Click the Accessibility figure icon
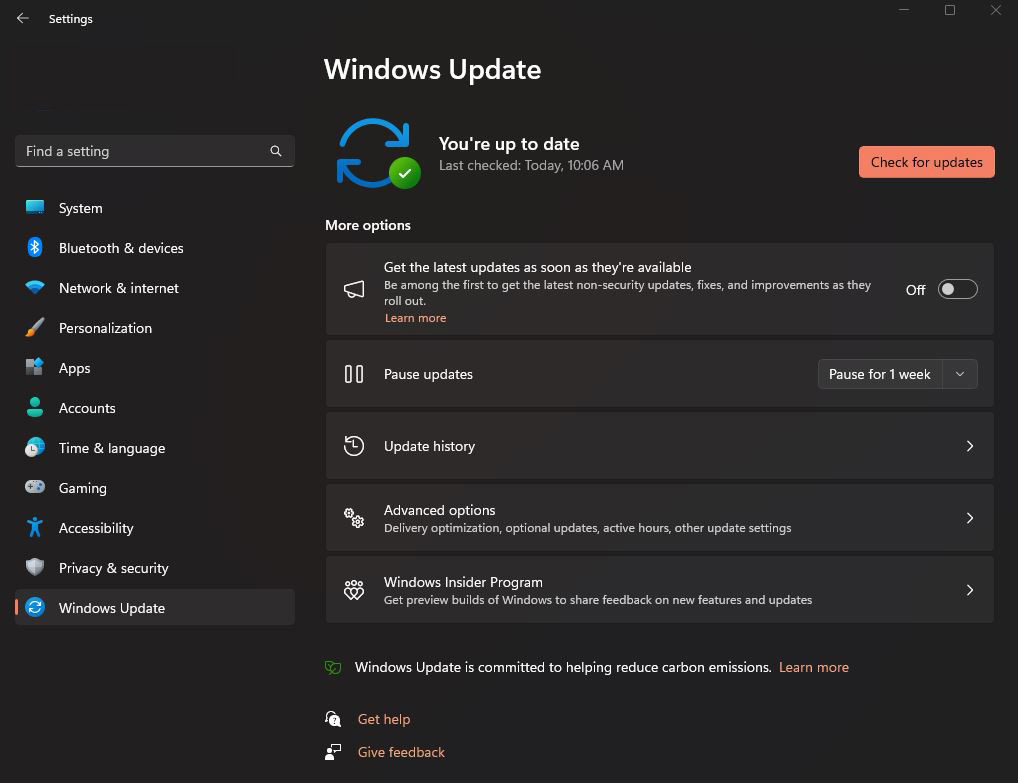 35,528
